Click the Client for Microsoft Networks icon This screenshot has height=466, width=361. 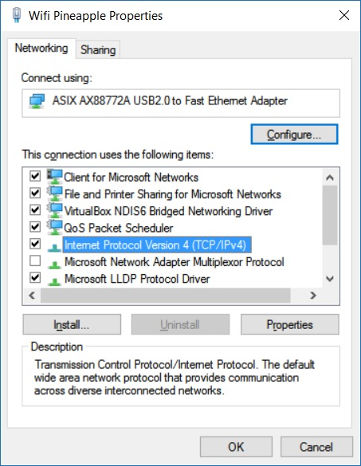tap(54, 176)
